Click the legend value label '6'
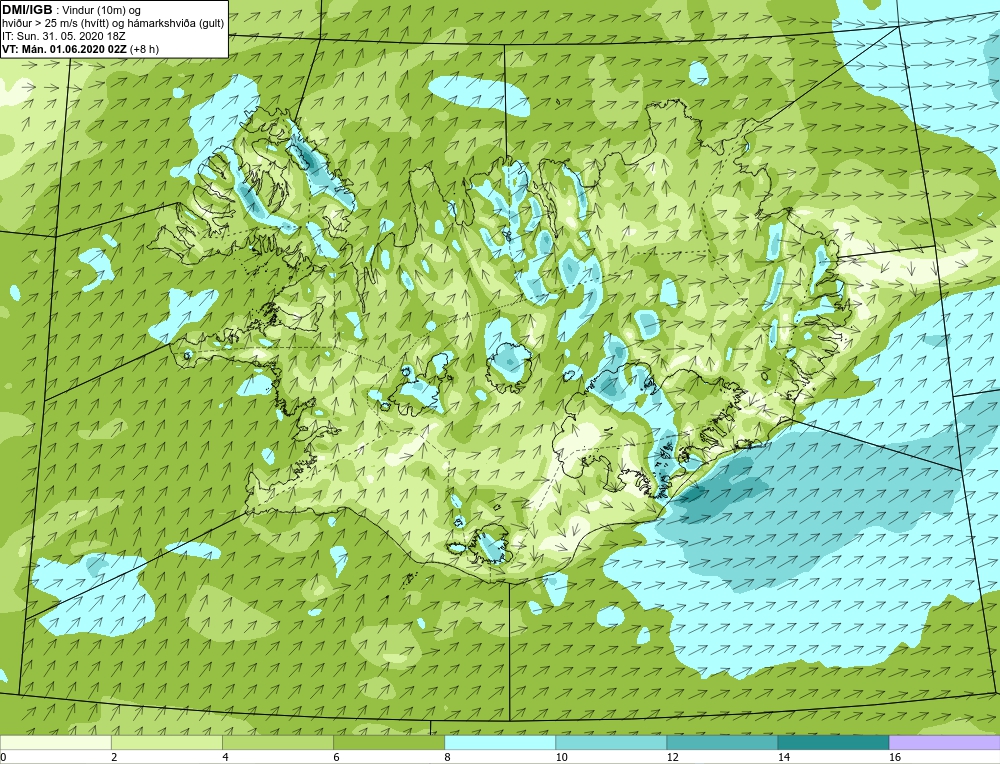This screenshot has height=764, width=1000. tap(336, 757)
